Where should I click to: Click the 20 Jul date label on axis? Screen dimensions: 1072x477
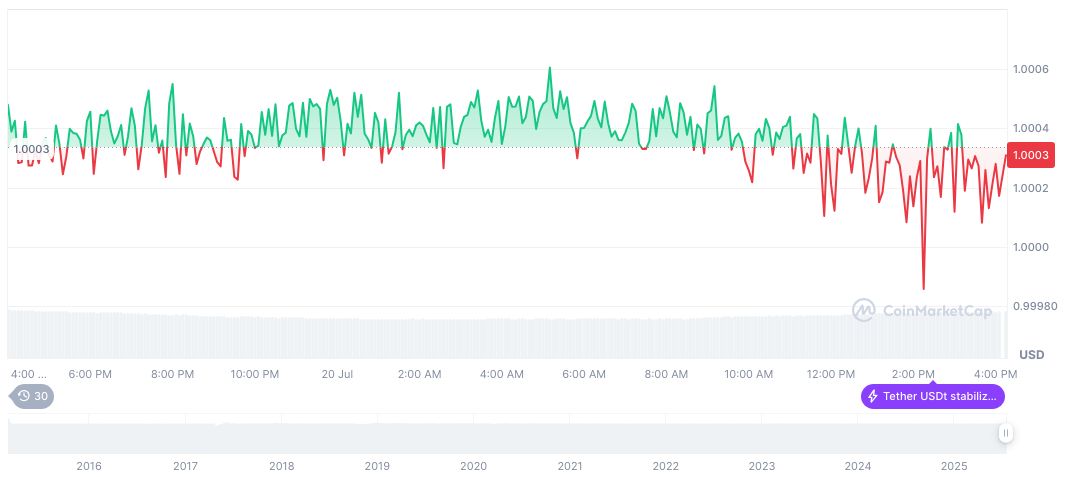tap(337, 374)
